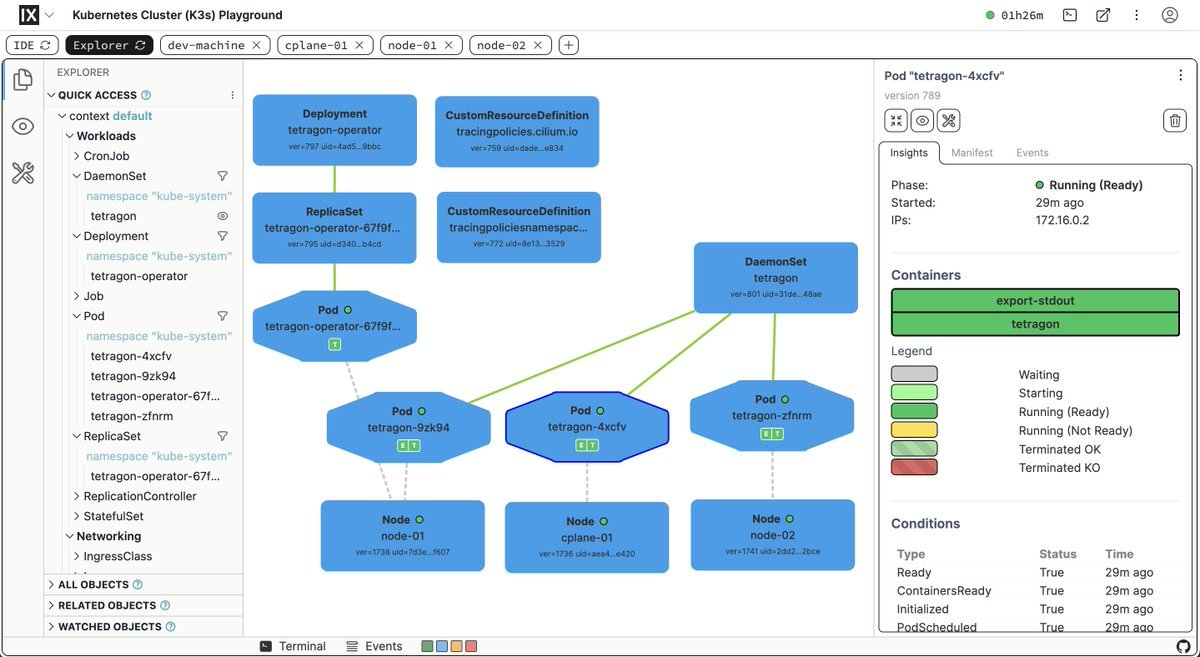Expand the ALL OBJECTS section
Screen dimensions: 1200x657
51,585
